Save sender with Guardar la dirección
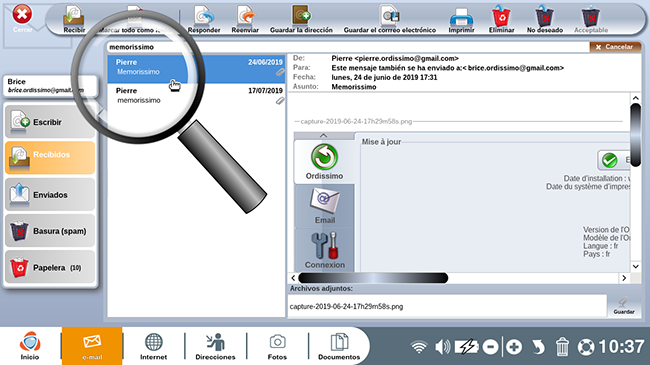The height and width of the screenshot is (365, 650). [x=301, y=19]
